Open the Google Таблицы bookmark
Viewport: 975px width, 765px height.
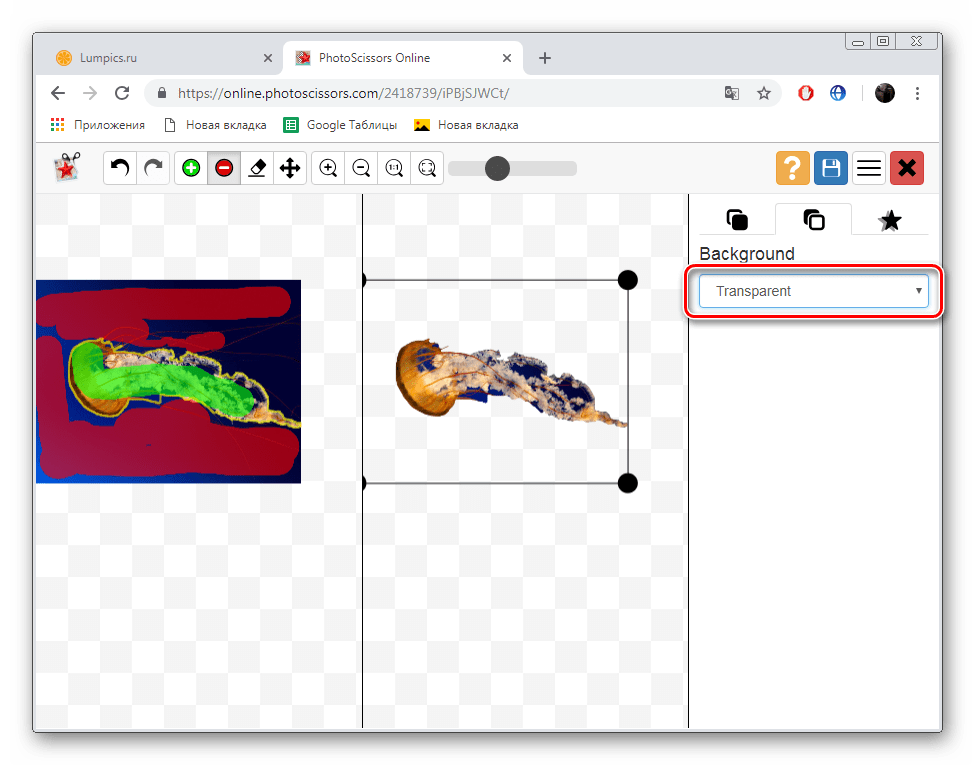click(x=340, y=125)
